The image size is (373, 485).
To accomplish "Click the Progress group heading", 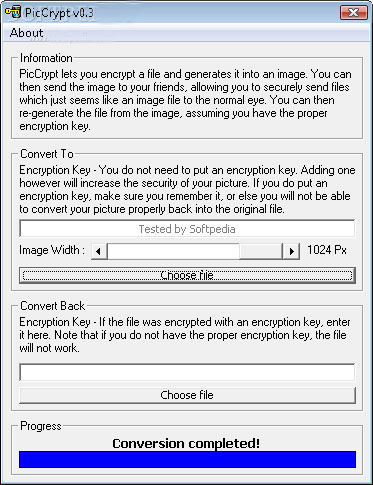I will click(x=41, y=426).
